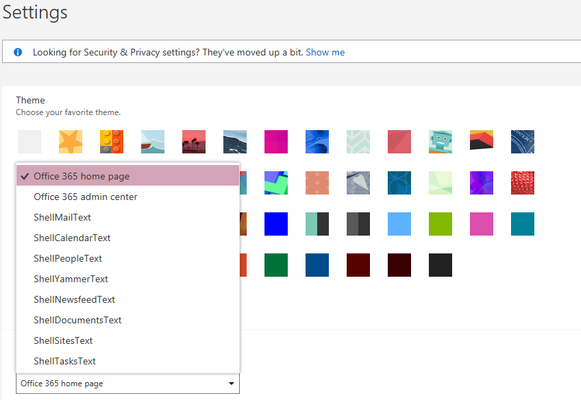Image resolution: width=581 pixels, height=400 pixels.
Task: Open the Show me link
Action: (x=325, y=52)
